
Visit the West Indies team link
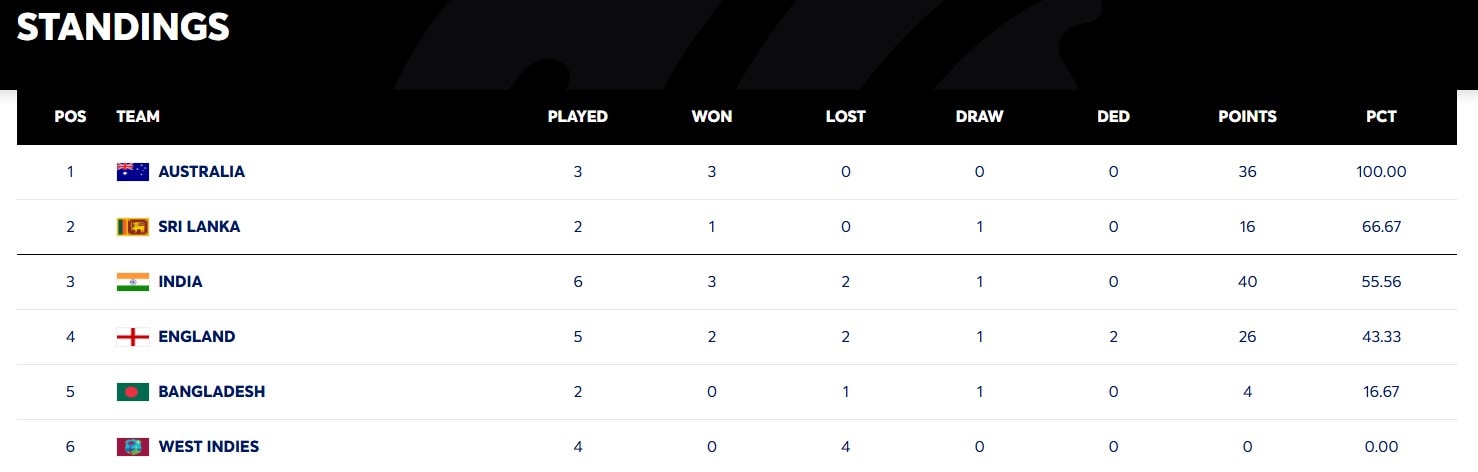208,447
